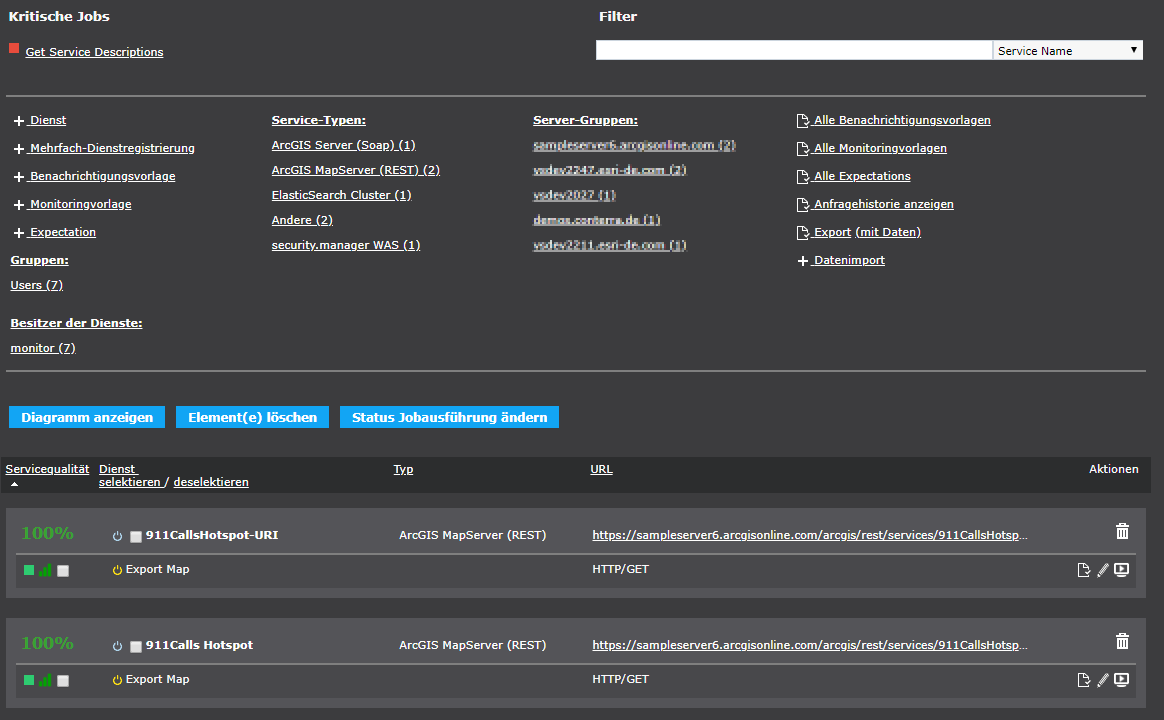The image size is (1164, 720).
Task: Click the trash icon for 911Calls Hotspot
Action: coord(1122,642)
